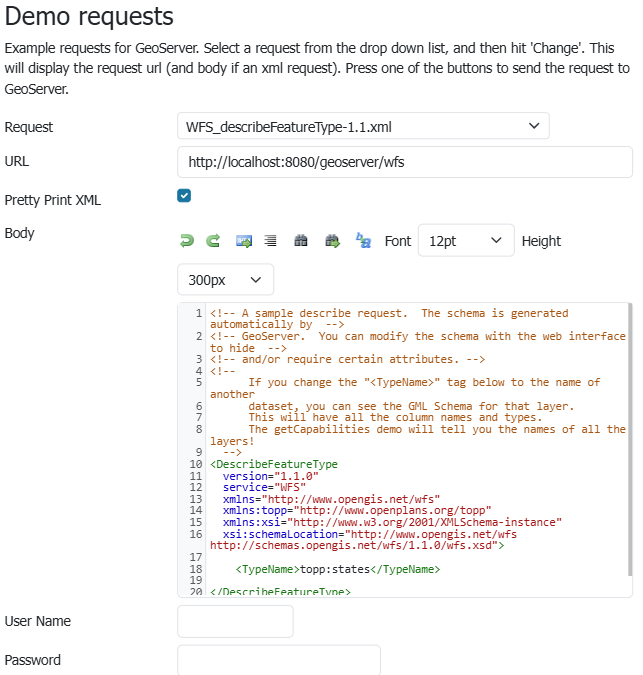Click the service="WFS" attribute in editor
Viewport: 643px width, 675px height.
(263, 487)
